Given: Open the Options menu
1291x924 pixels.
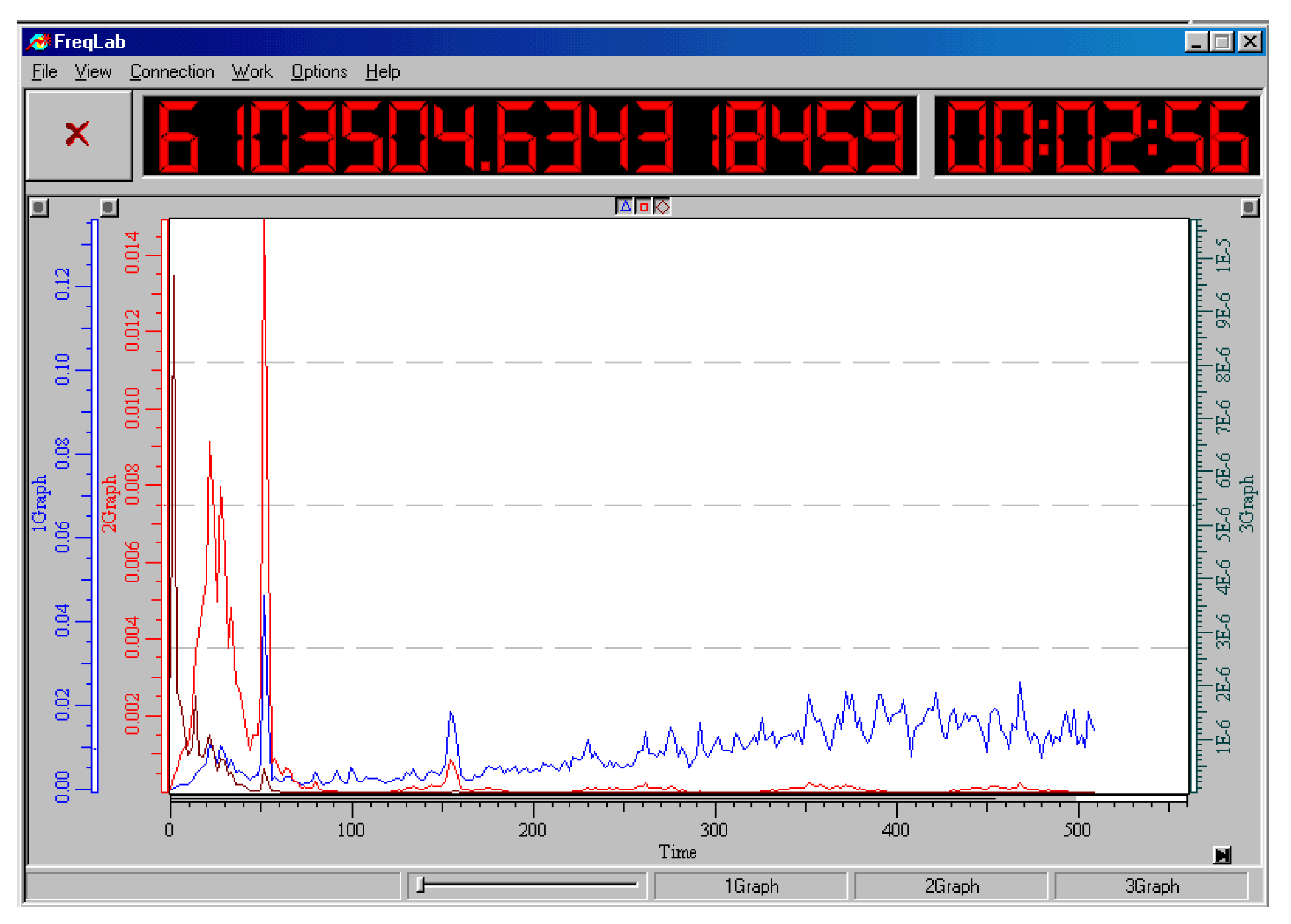Looking at the screenshot, I should click(x=319, y=72).
